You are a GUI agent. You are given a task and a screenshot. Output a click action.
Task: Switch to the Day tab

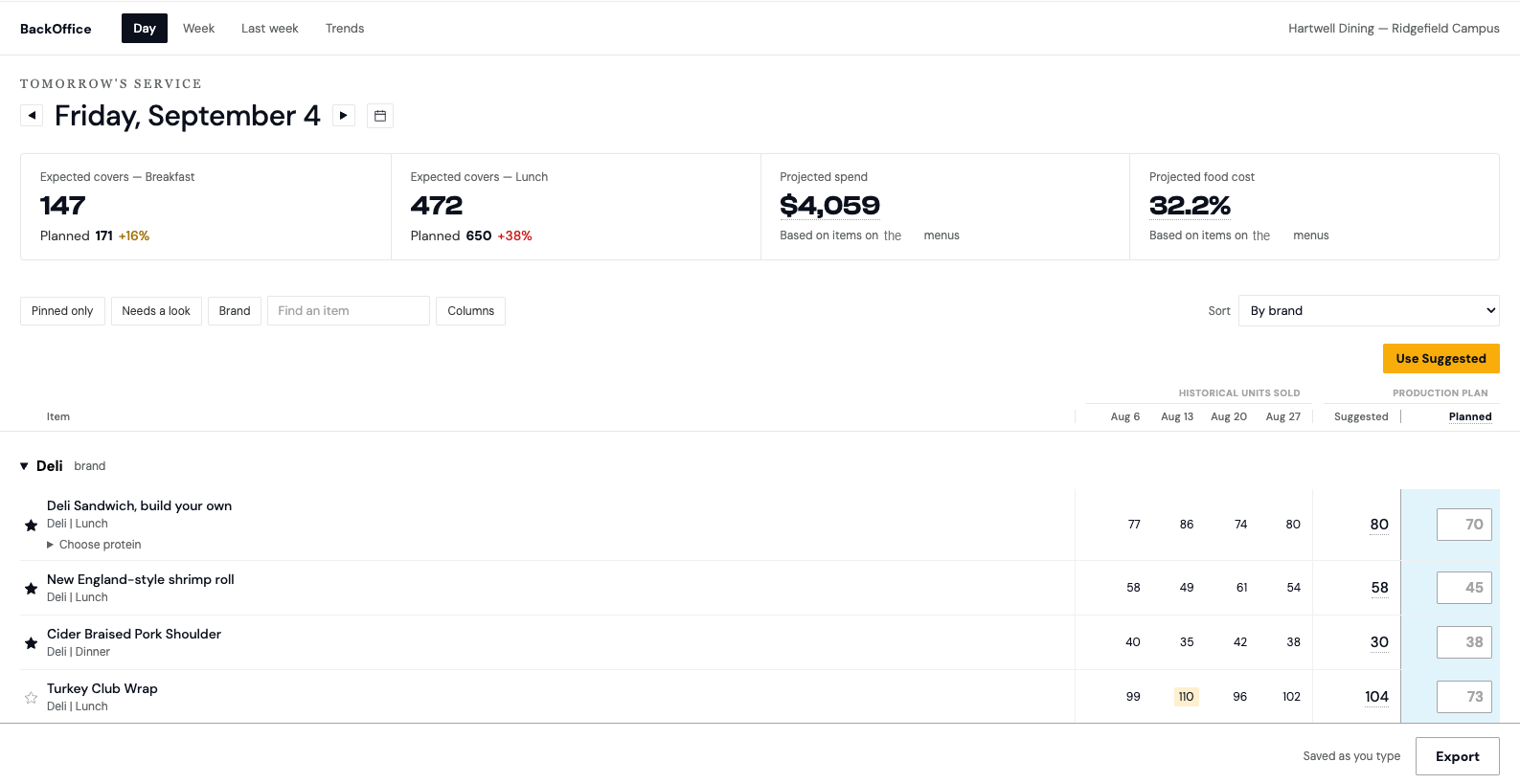[145, 29]
